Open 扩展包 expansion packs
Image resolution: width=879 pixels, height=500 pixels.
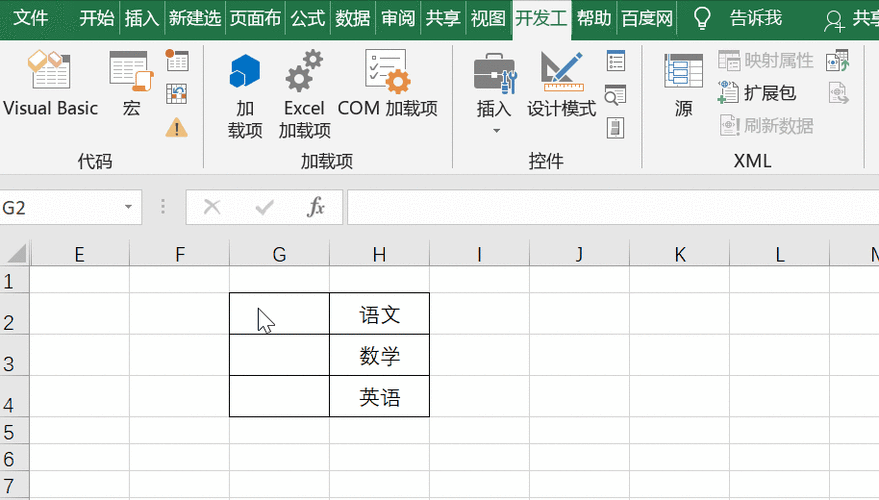(x=757, y=92)
